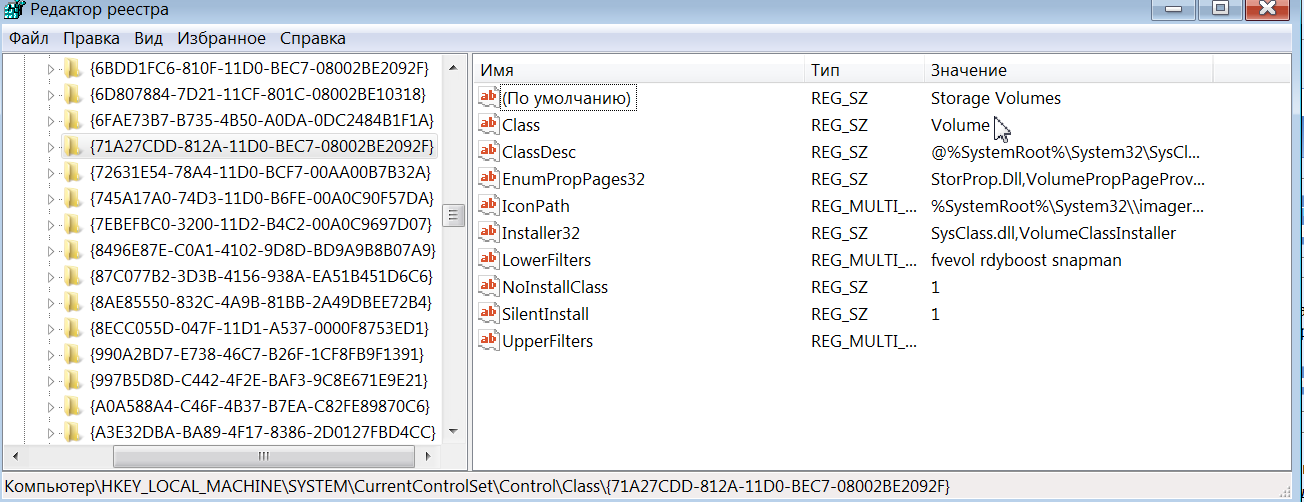1304x502 pixels.
Task: Click the 'Storage Volumes' data cell
Action: pos(996,98)
